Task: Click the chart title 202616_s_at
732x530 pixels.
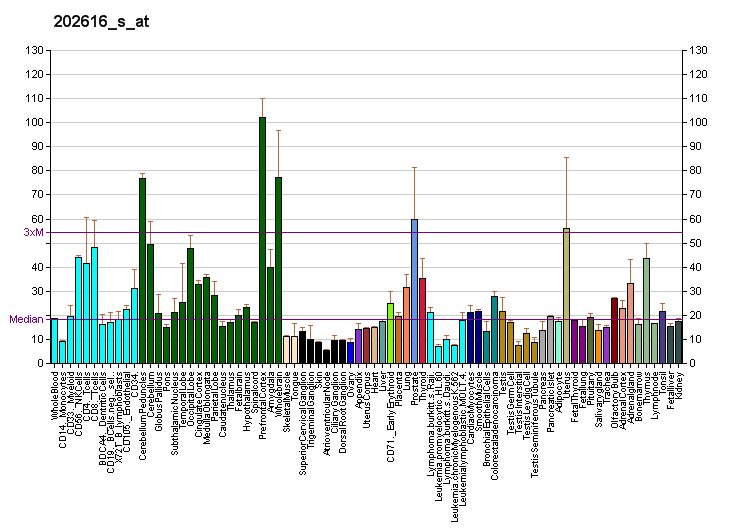Action: tap(101, 21)
